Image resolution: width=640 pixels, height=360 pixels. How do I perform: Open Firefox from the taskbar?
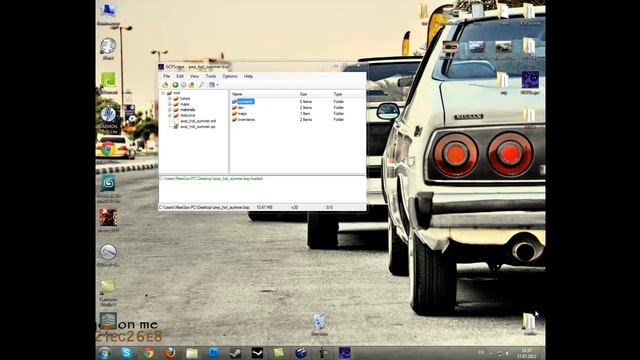coord(170,353)
